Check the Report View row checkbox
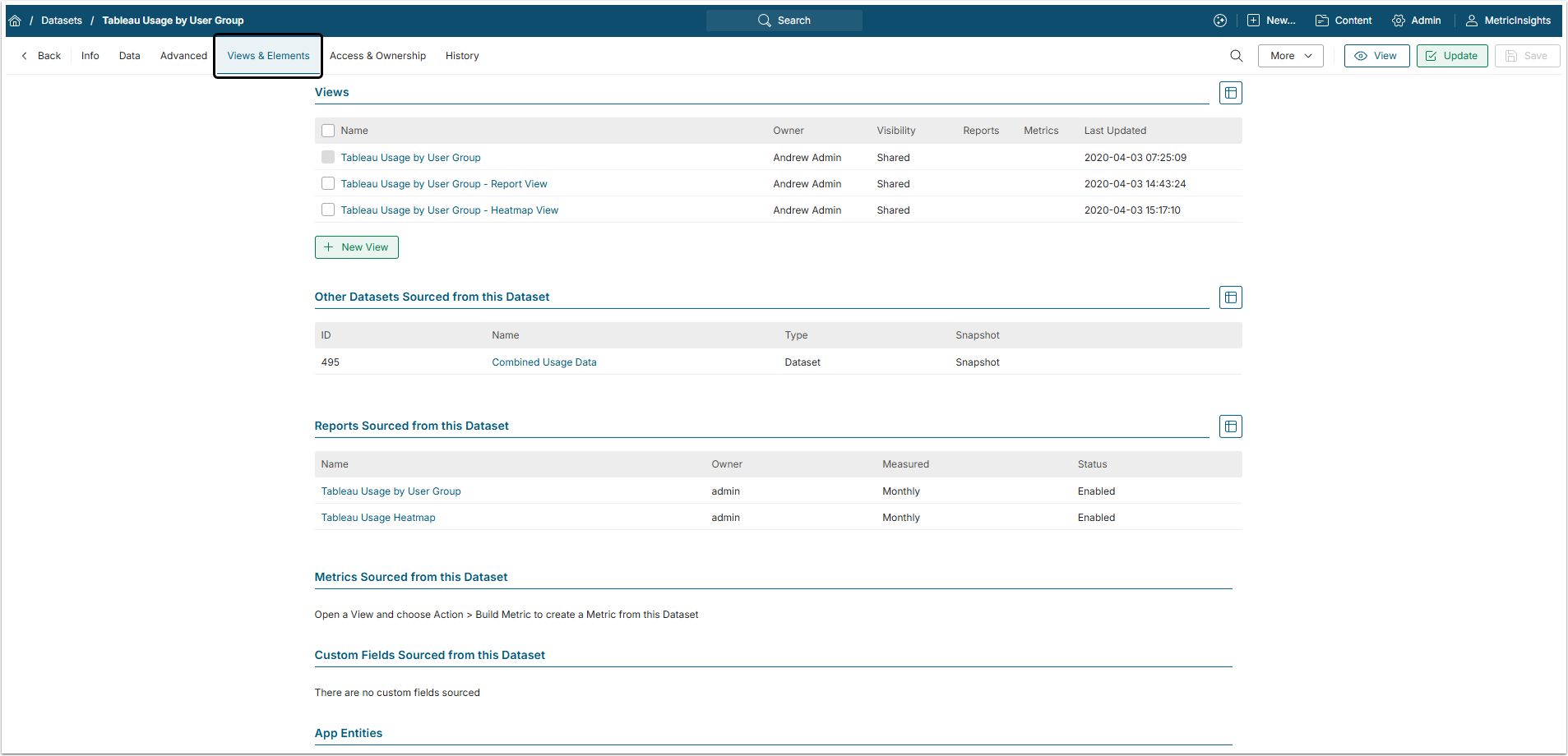 pyautogui.click(x=328, y=184)
